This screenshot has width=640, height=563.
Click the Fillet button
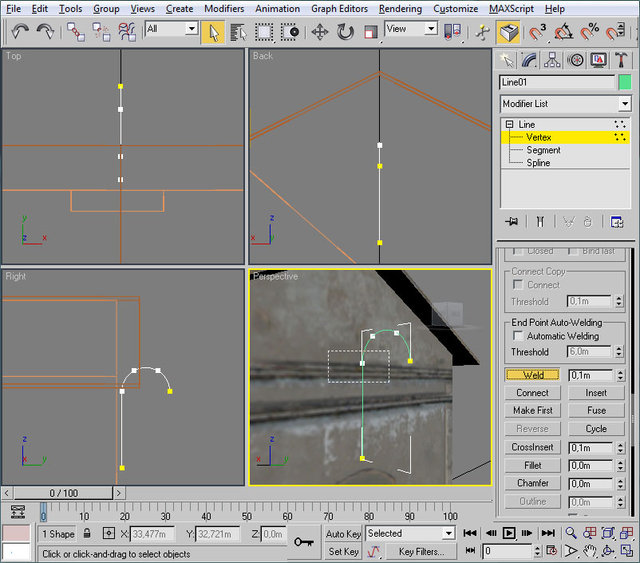[533, 465]
